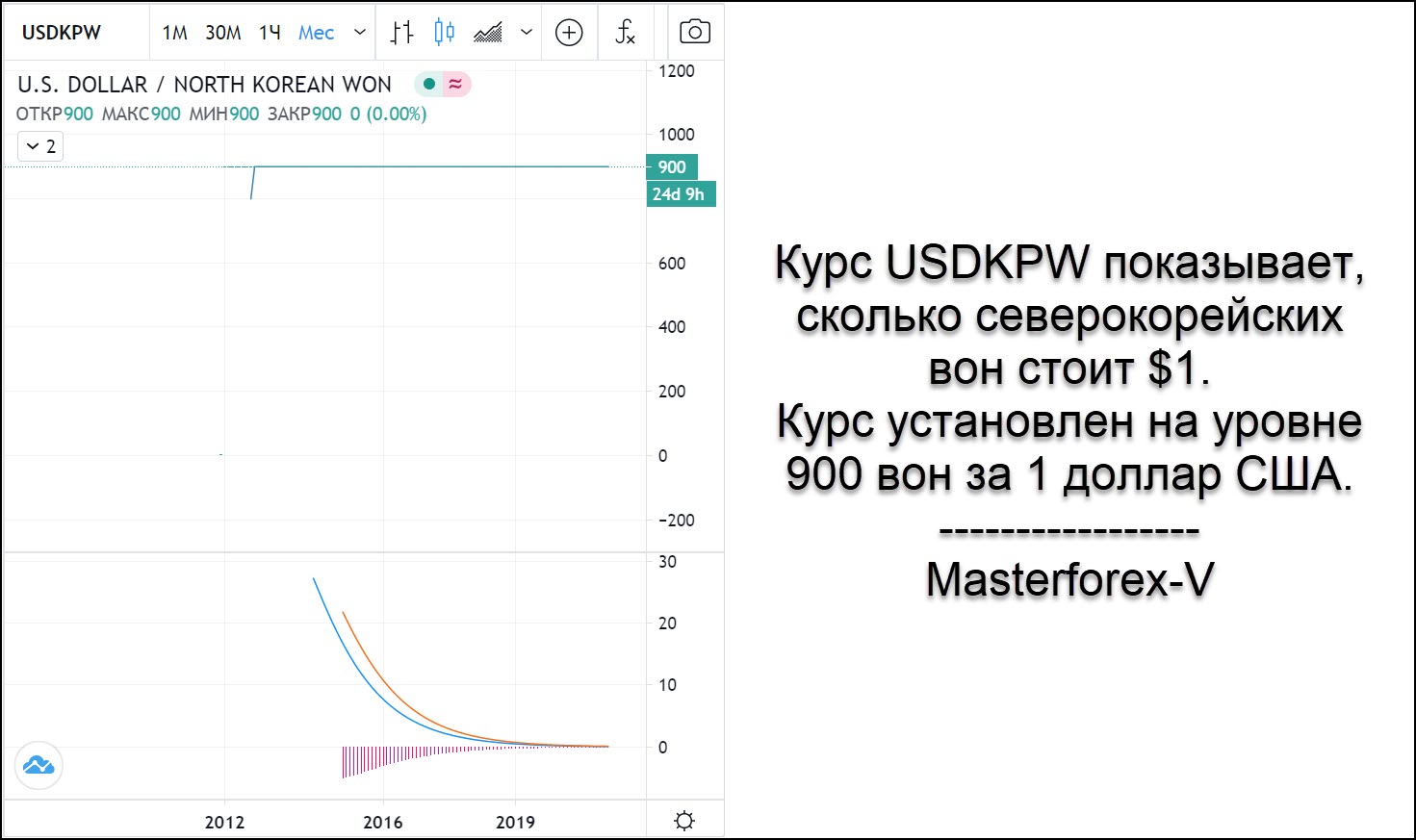Click the МАКС900 high value
Viewport: 1416px width, 840px height.
click(x=142, y=114)
